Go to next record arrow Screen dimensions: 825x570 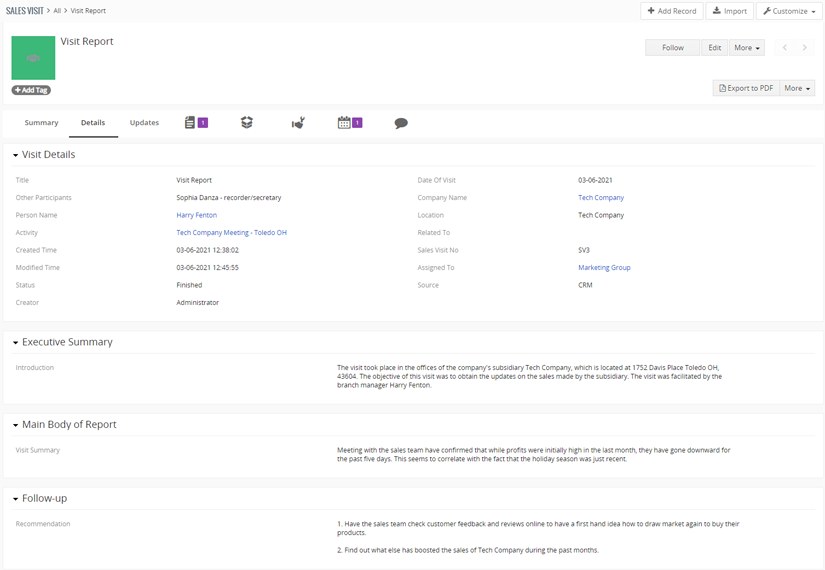[x=804, y=47]
